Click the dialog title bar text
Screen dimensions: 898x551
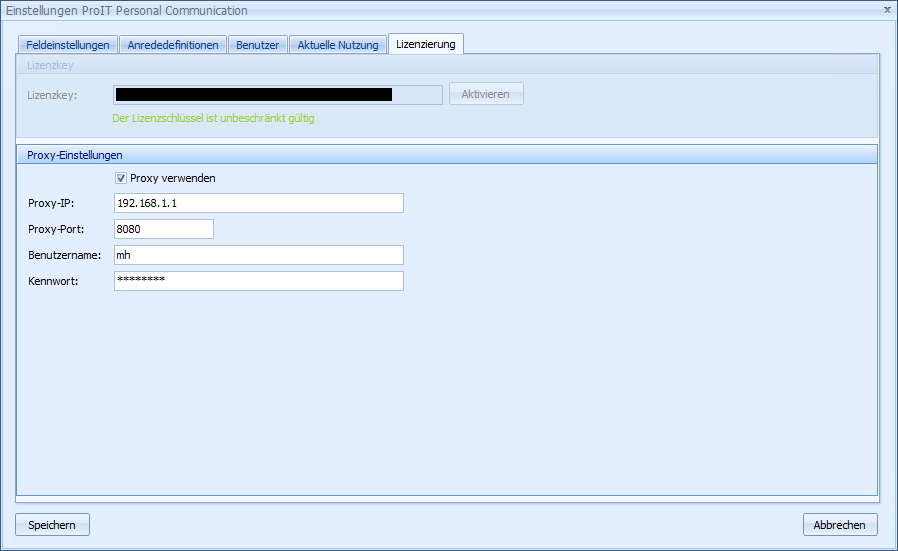(127, 10)
